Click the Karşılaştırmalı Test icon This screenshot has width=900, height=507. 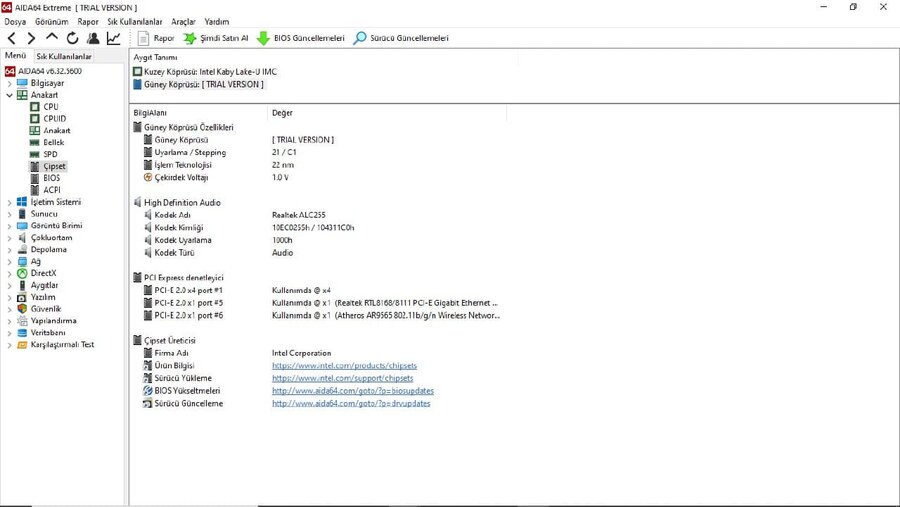click(22, 345)
